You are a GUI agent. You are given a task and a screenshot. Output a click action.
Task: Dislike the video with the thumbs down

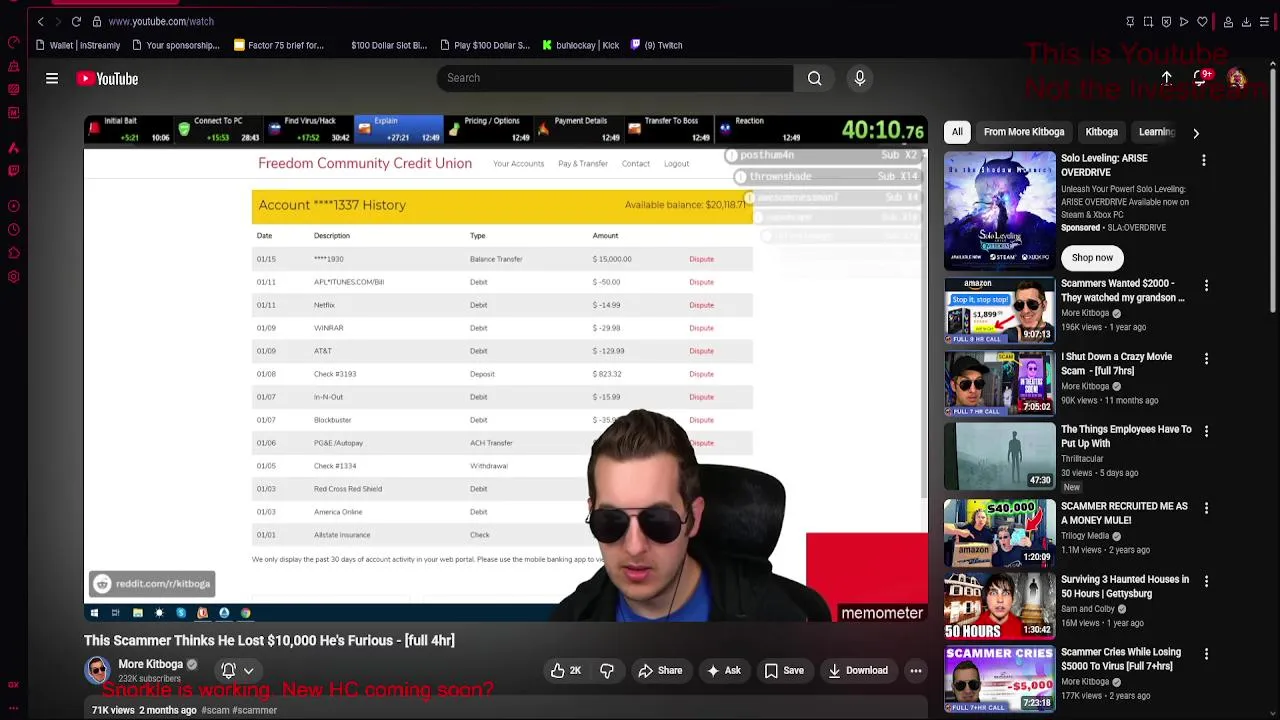tap(607, 671)
